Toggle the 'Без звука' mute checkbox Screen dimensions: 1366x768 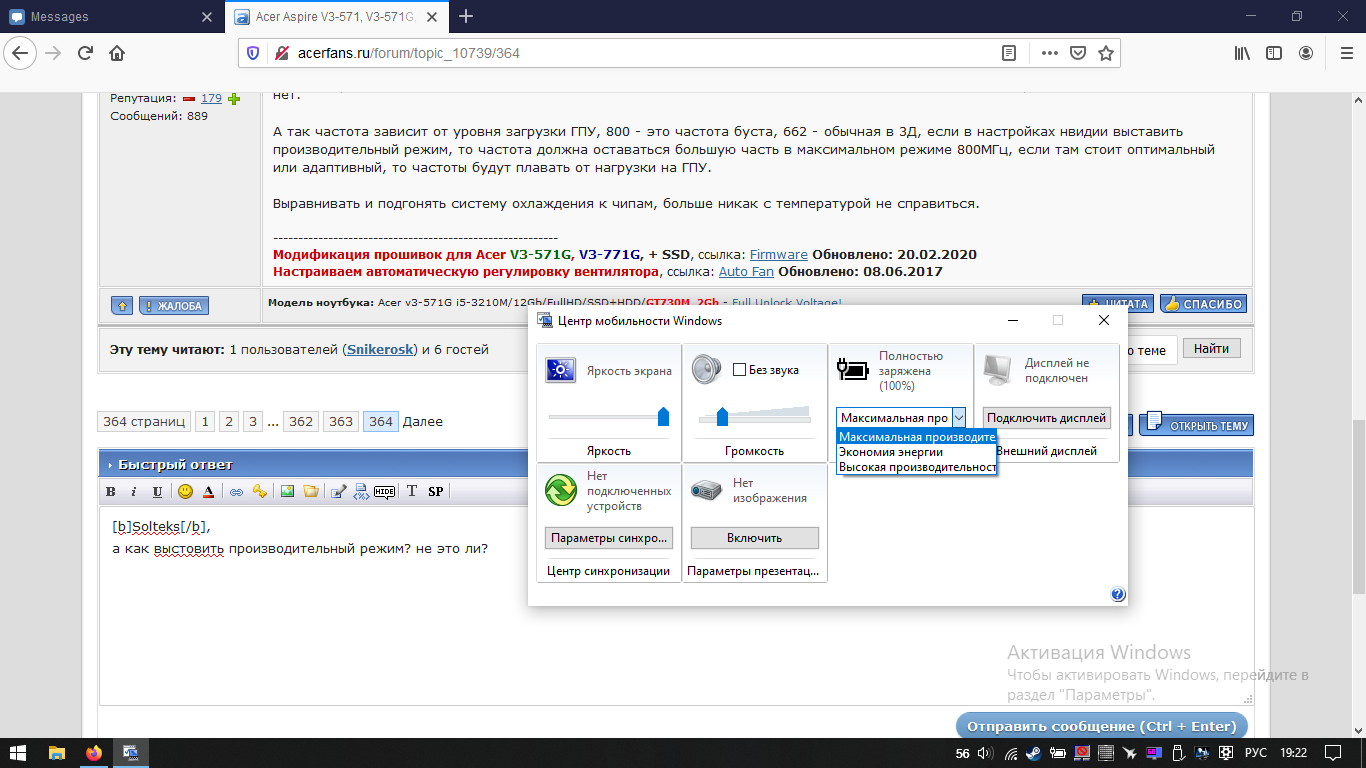point(740,370)
